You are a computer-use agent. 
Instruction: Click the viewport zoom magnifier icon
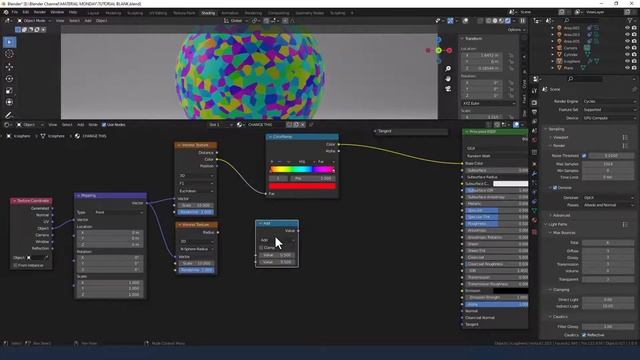[x=448, y=69]
